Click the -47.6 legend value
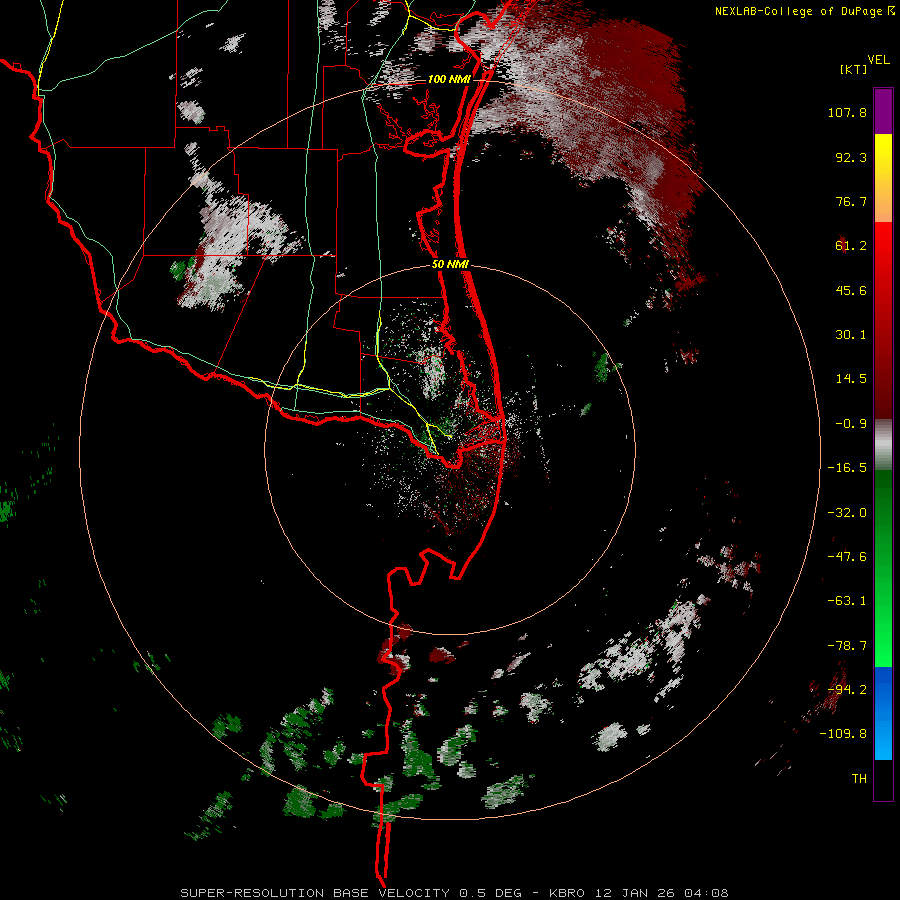The height and width of the screenshot is (900, 900). coord(847,557)
